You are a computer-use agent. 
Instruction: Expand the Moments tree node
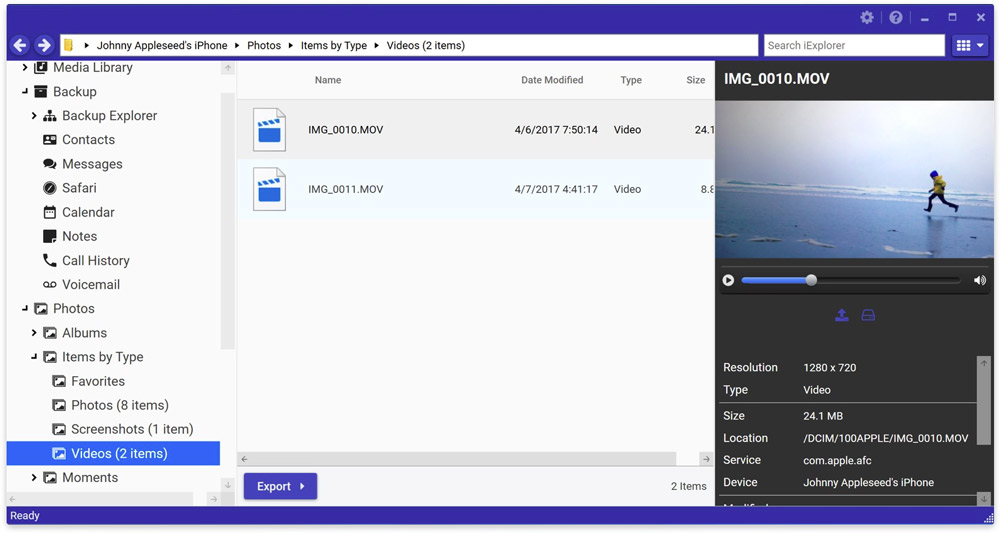pyautogui.click(x=34, y=478)
